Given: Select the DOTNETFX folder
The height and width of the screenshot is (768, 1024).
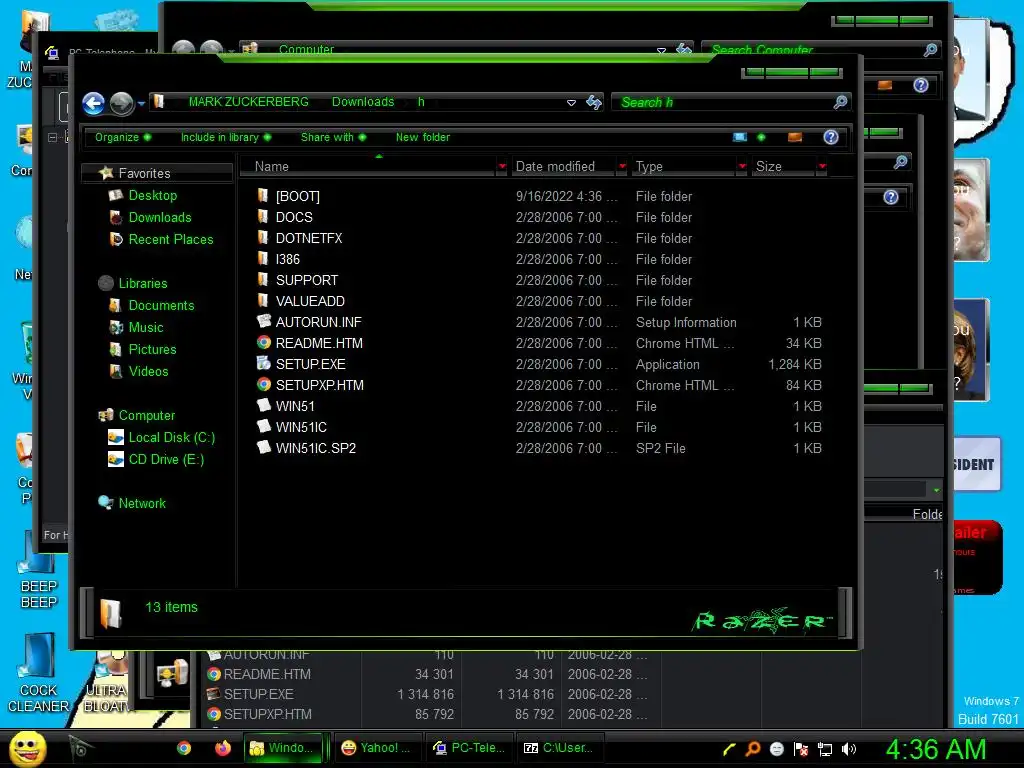Looking at the screenshot, I should pos(308,238).
